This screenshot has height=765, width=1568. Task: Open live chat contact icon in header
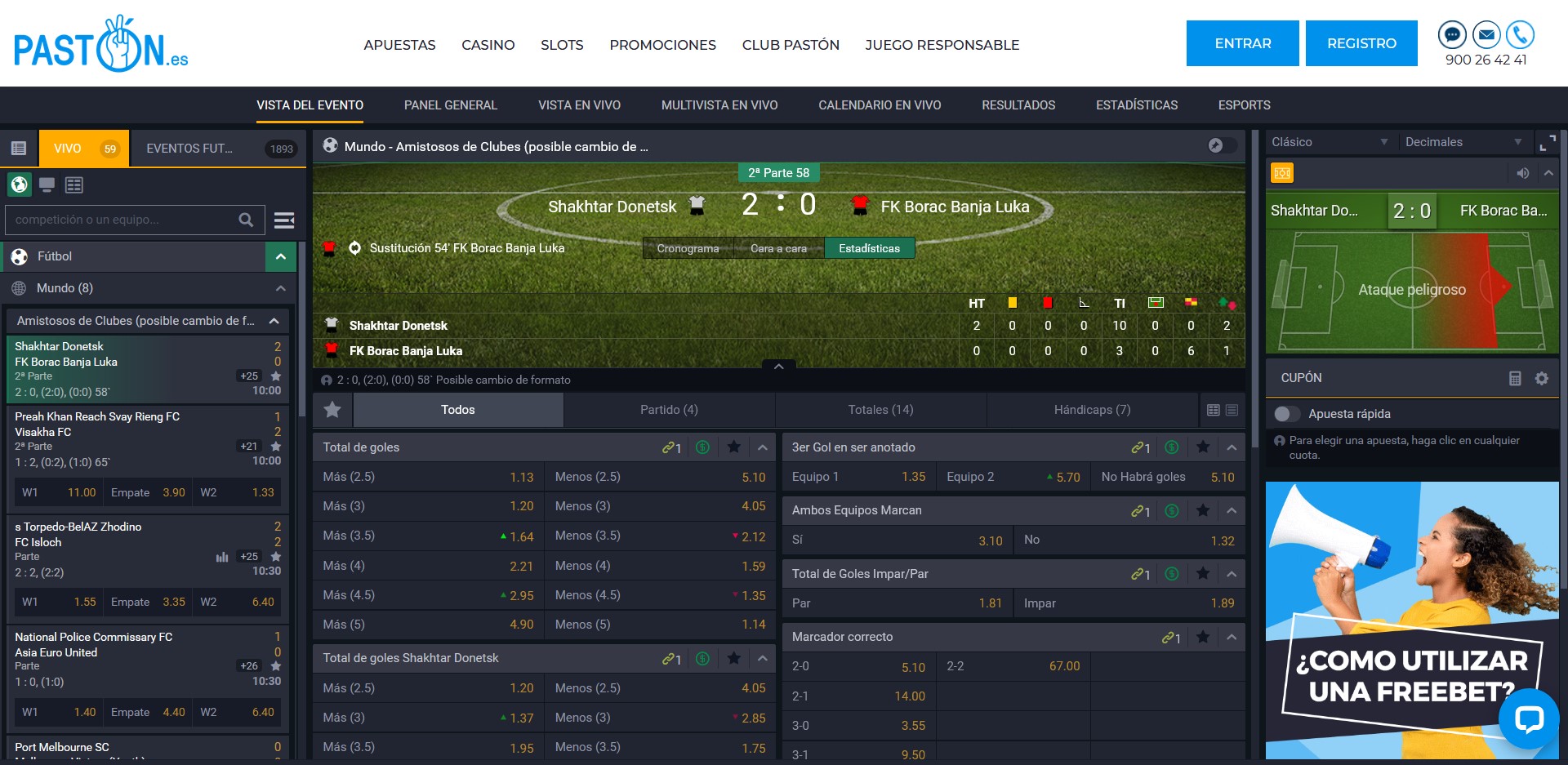[1451, 35]
